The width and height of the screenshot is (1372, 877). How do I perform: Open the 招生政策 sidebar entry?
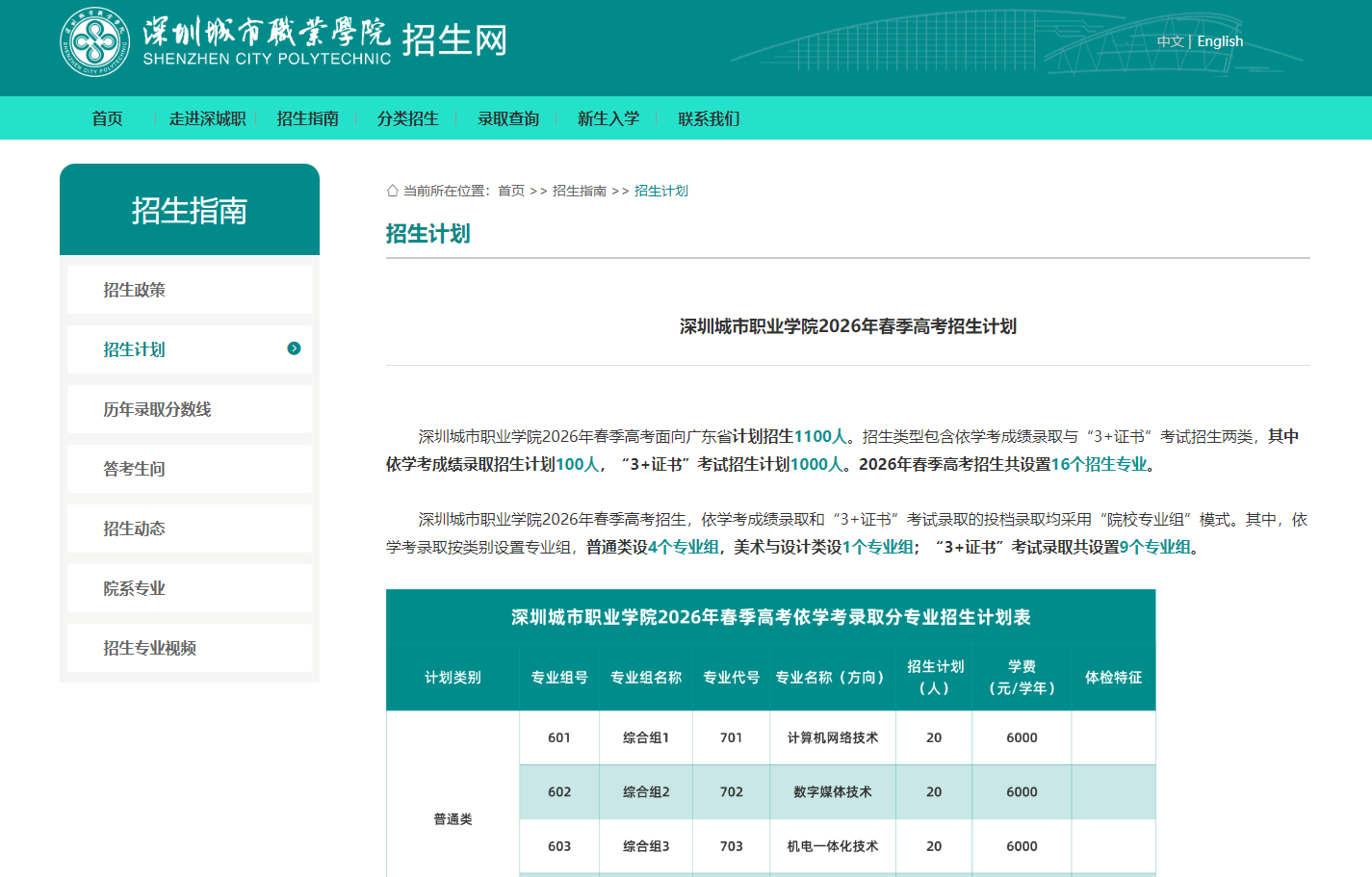pyautogui.click(x=135, y=290)
